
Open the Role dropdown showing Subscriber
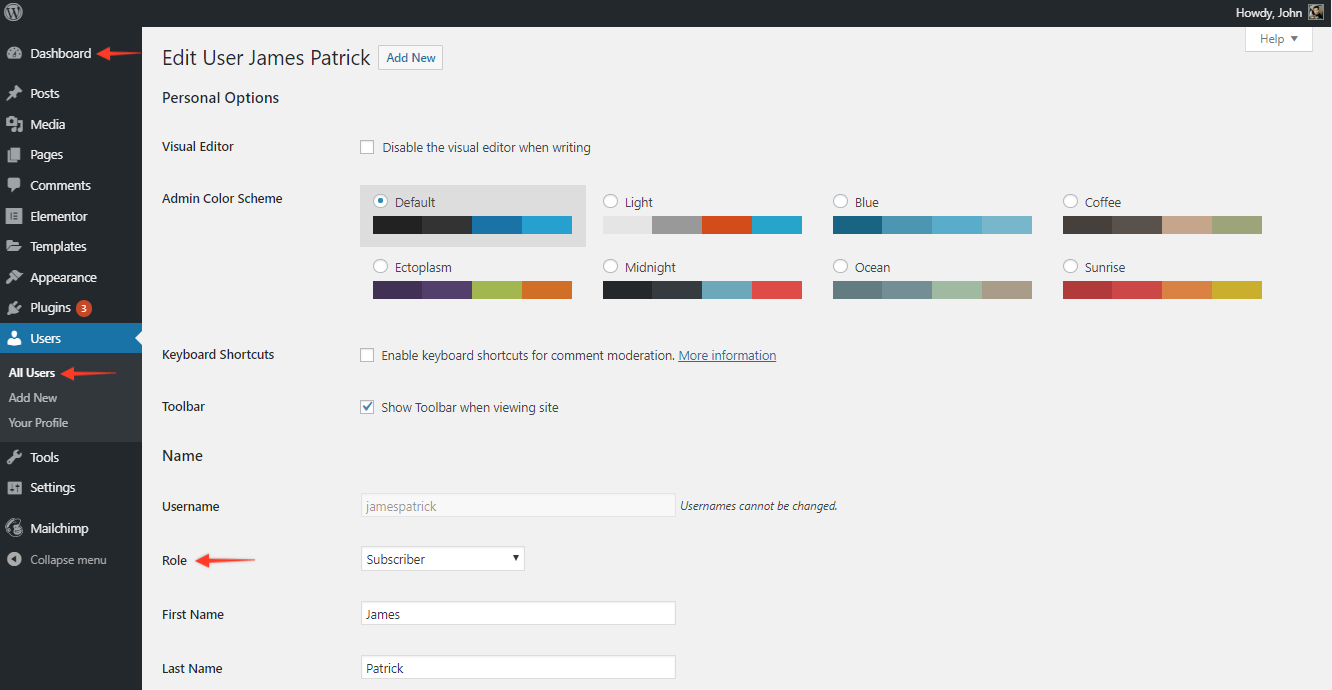click(442, 559)
